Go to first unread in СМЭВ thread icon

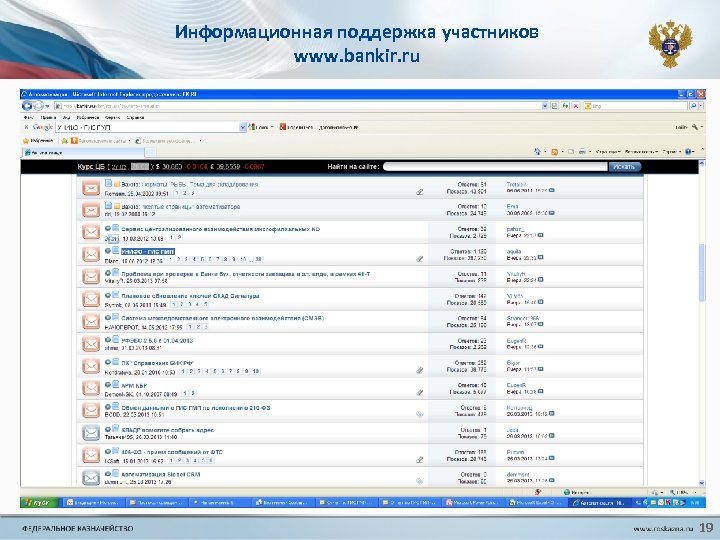[x=108, y=317]
